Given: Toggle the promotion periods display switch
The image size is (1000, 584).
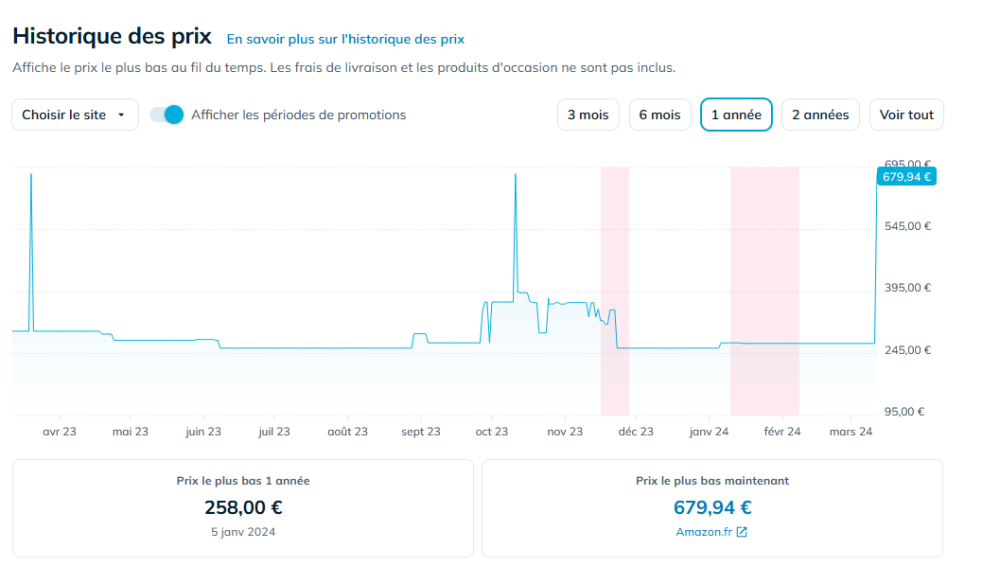Looking at the screenshot, I should click(x=167, y=115).
